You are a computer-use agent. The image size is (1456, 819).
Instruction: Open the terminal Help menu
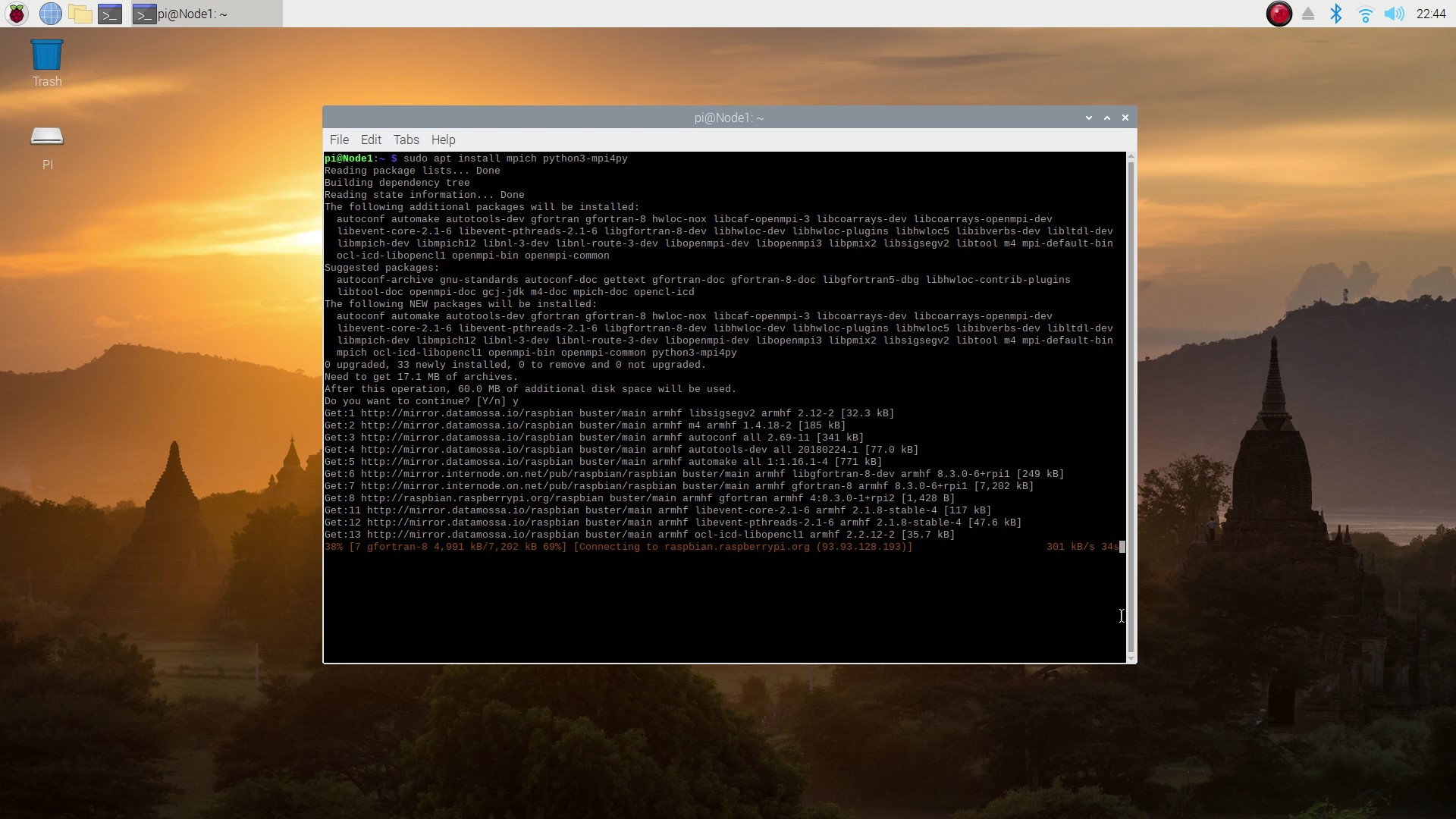tap(443, 140)
